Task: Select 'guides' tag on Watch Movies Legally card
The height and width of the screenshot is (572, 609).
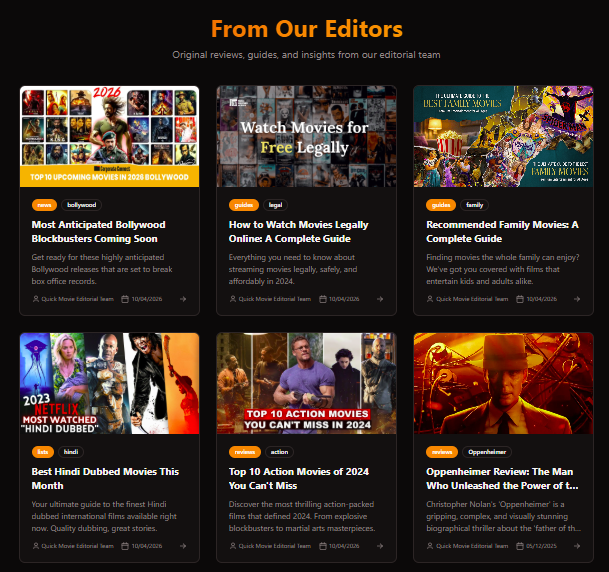Action: [x=244, y=205]
